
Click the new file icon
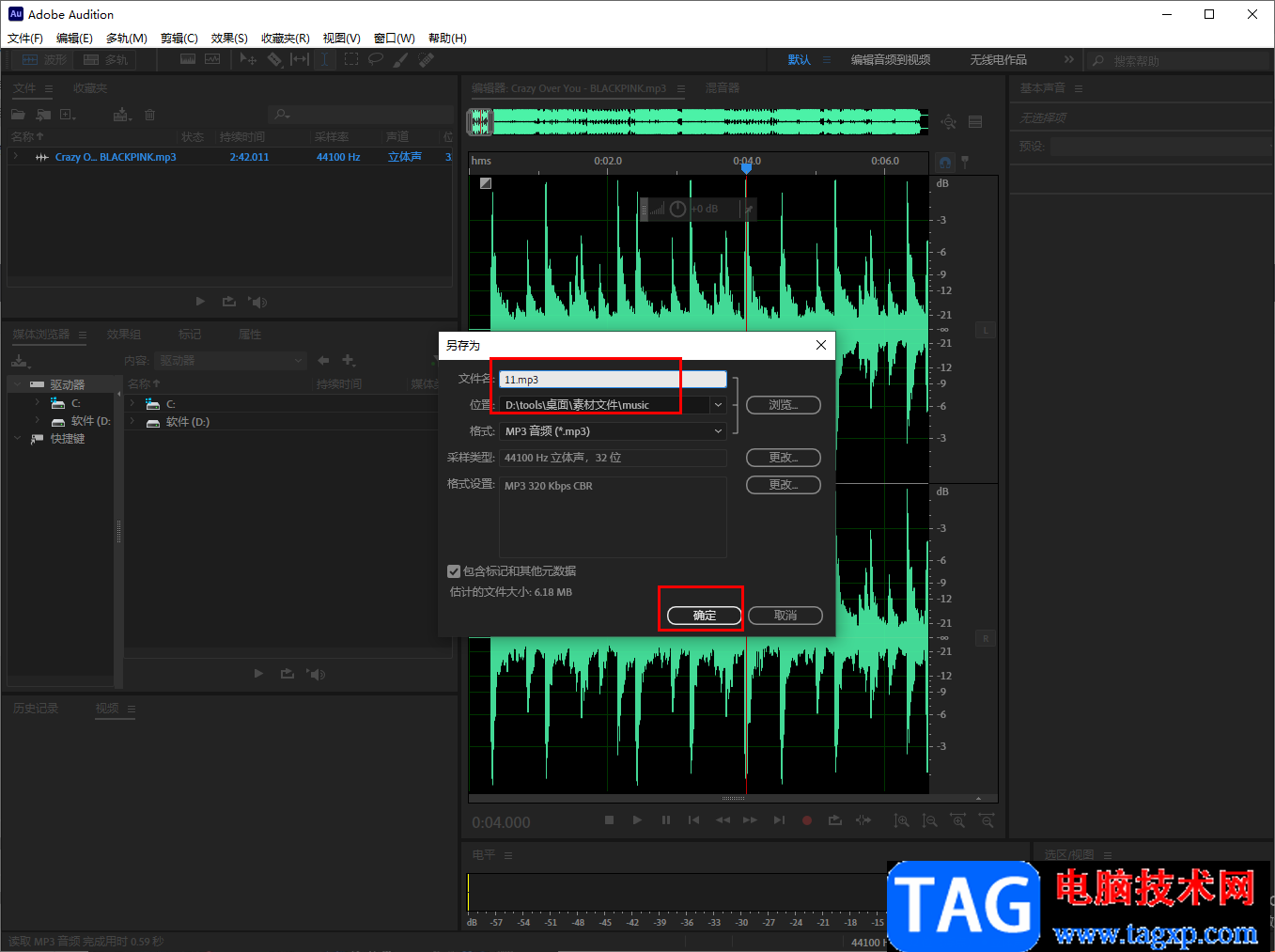(x=68, y=115)
